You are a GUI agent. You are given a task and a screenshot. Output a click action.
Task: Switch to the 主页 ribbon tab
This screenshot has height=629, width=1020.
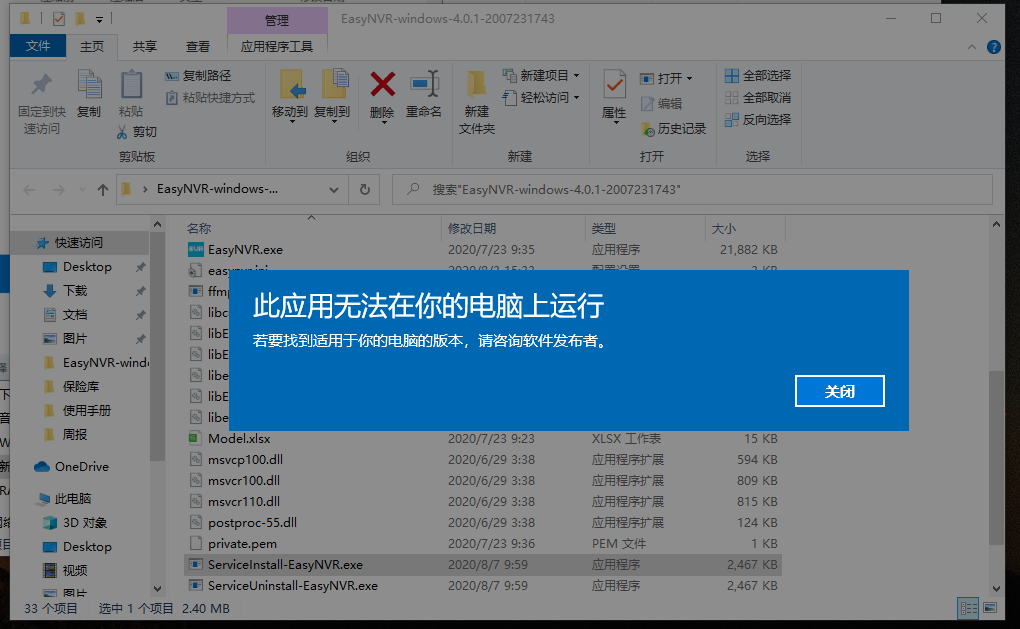(x=92, y=46)
